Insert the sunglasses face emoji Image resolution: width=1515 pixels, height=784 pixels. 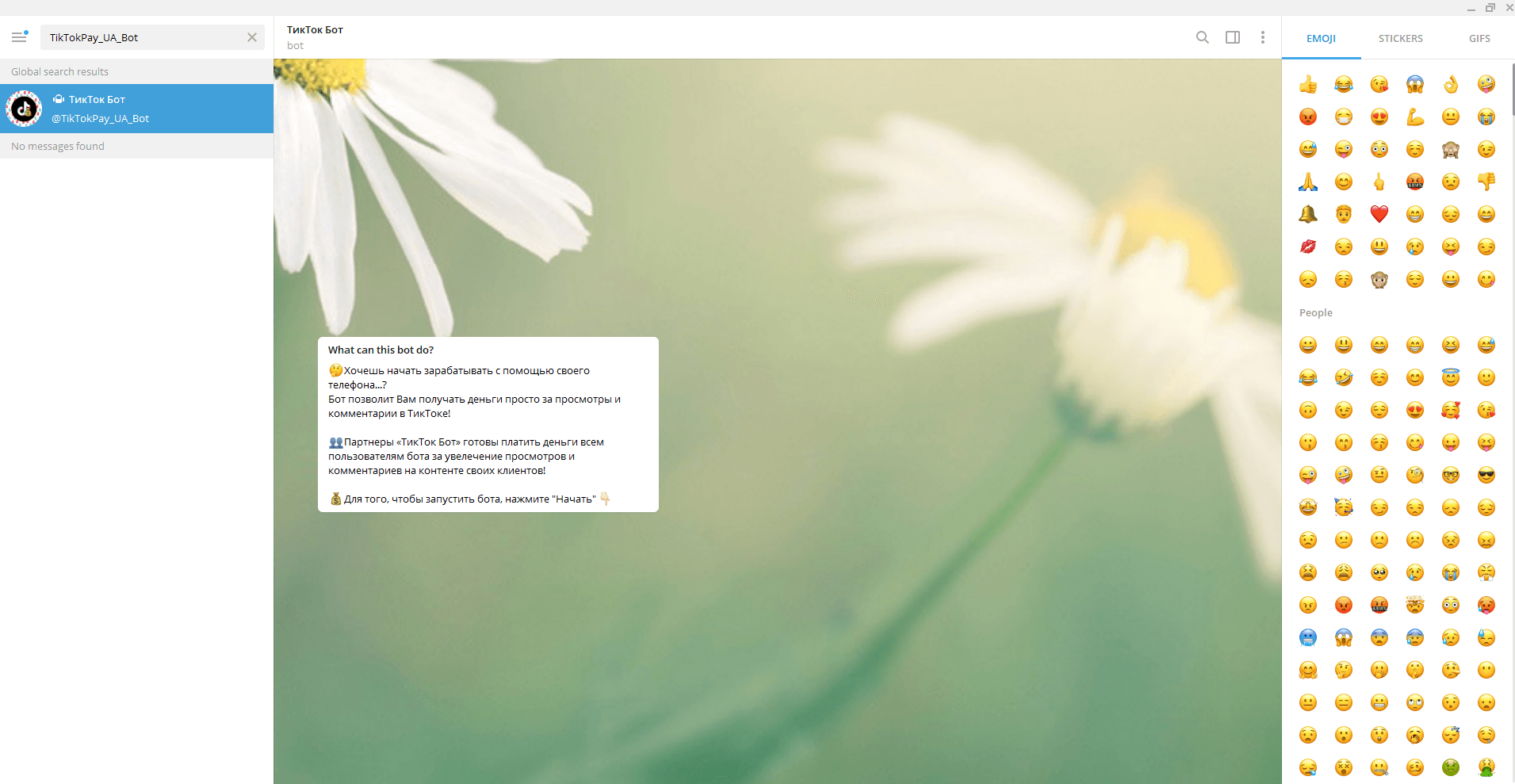point(1486,475)
